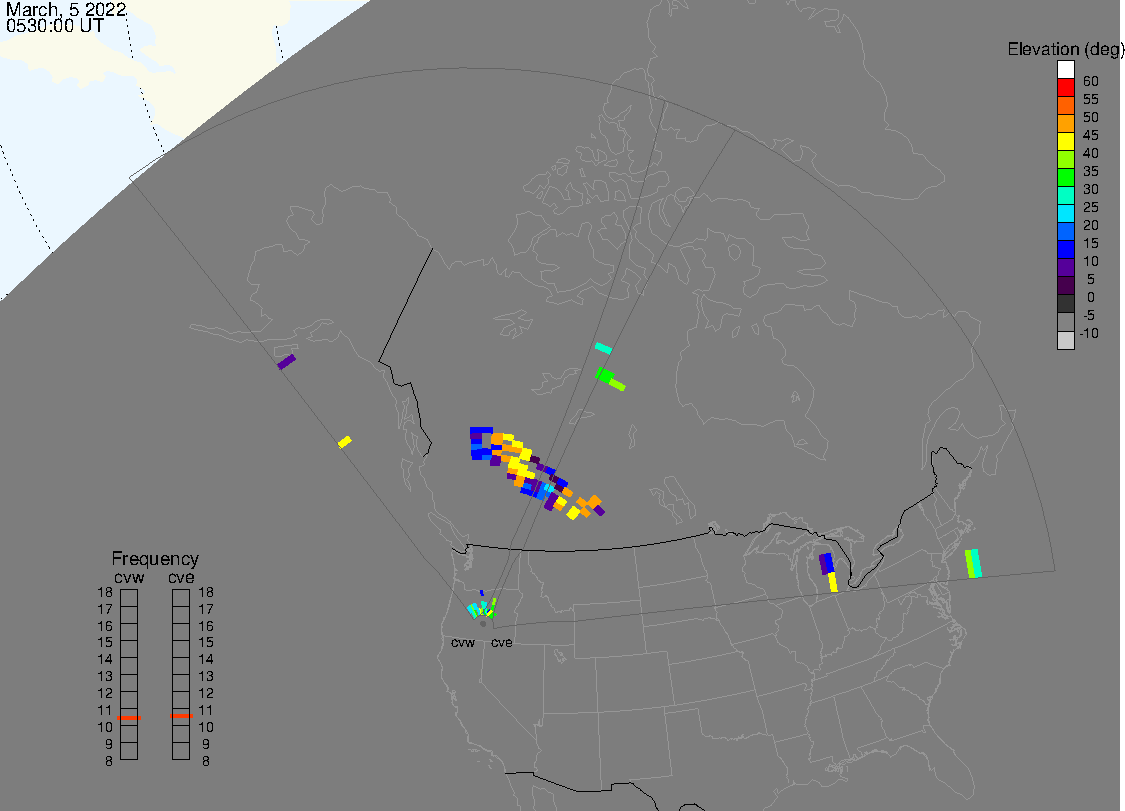
Task: Pick the yellow swatch in the Elevation legend
Action: click(1065, 141)
